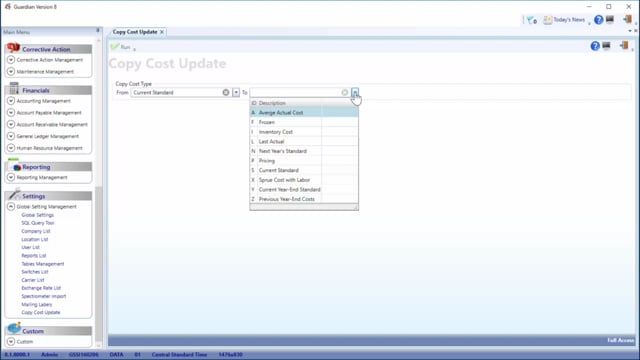The image size is (640, 360).
Task: Click the Financials section header
Action: [x=49, y=90]
